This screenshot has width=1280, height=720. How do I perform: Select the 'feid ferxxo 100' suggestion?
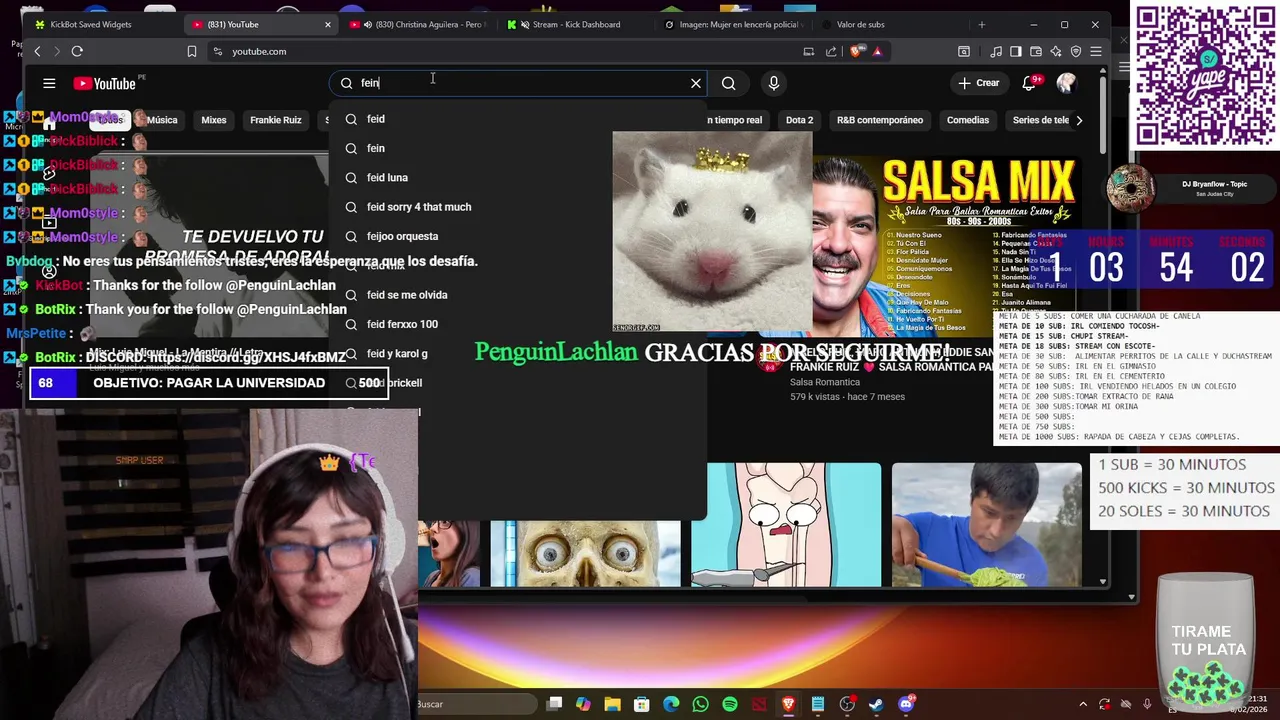[518, 324]
